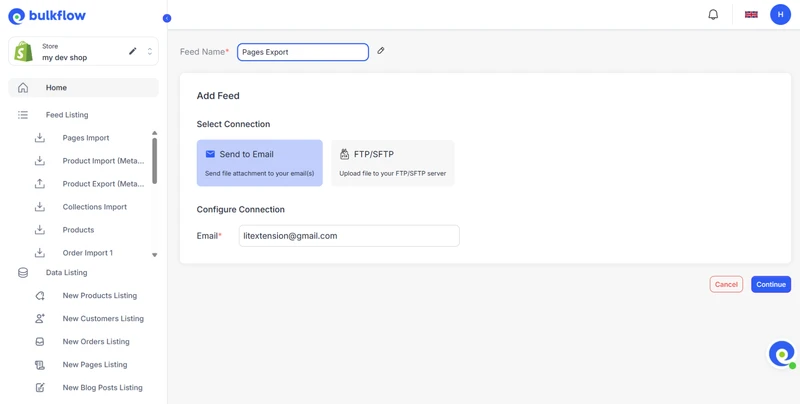Click the Products feed download icon
This screenshot has width=800, height=404.
40,230
